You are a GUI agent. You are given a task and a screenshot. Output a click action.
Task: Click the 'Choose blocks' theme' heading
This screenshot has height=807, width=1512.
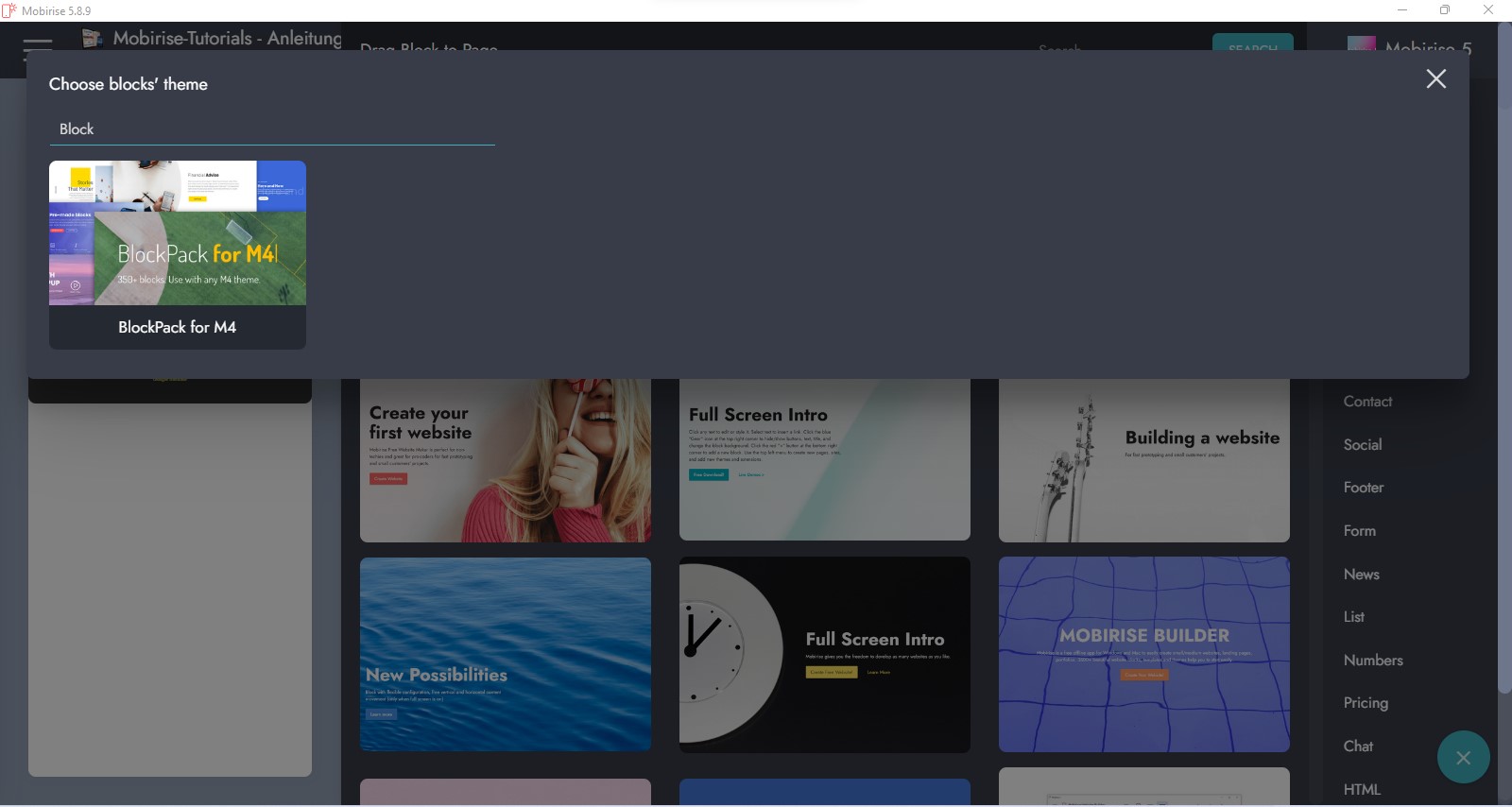[129, 84]
